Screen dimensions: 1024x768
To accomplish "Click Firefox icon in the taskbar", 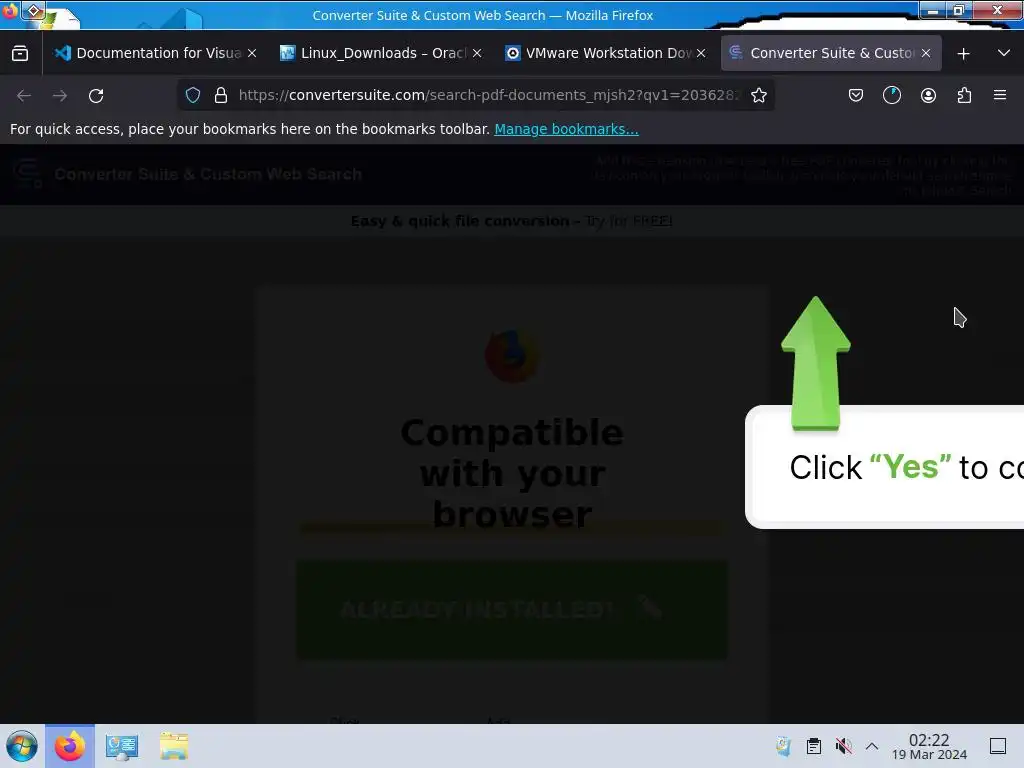I will coord(70,746).
